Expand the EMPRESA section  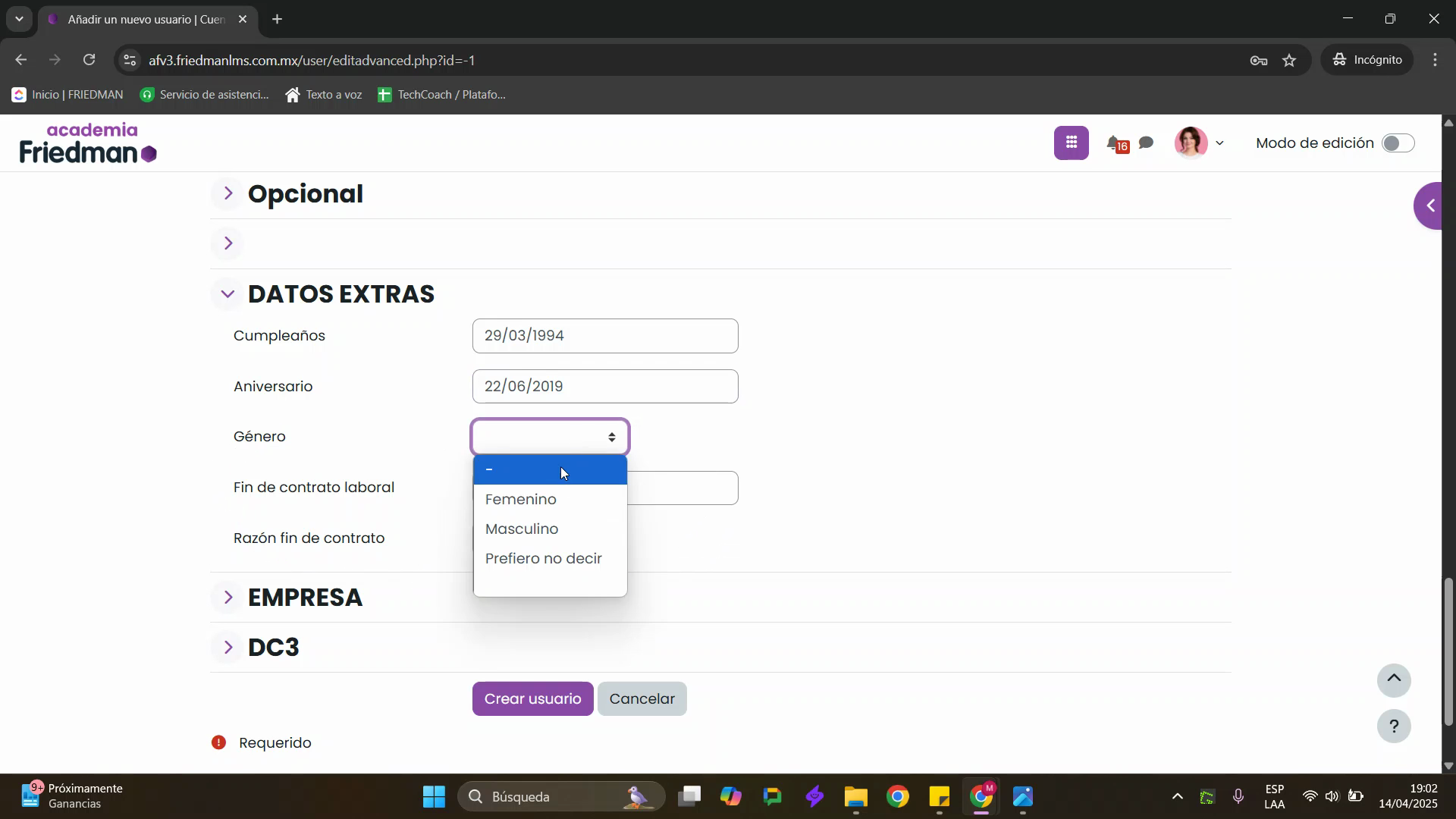pyautogui.click(x=228, y=598)
